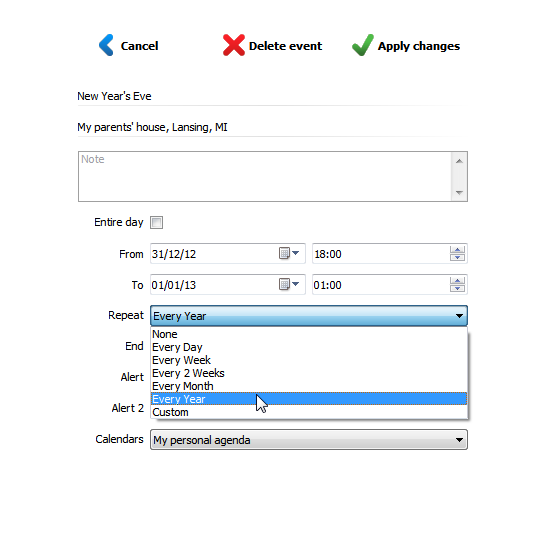The width and height of the screenshot is (546, 533).
Task: Open the Calendars dropdown My personal agenda
Action: (309, 440)
